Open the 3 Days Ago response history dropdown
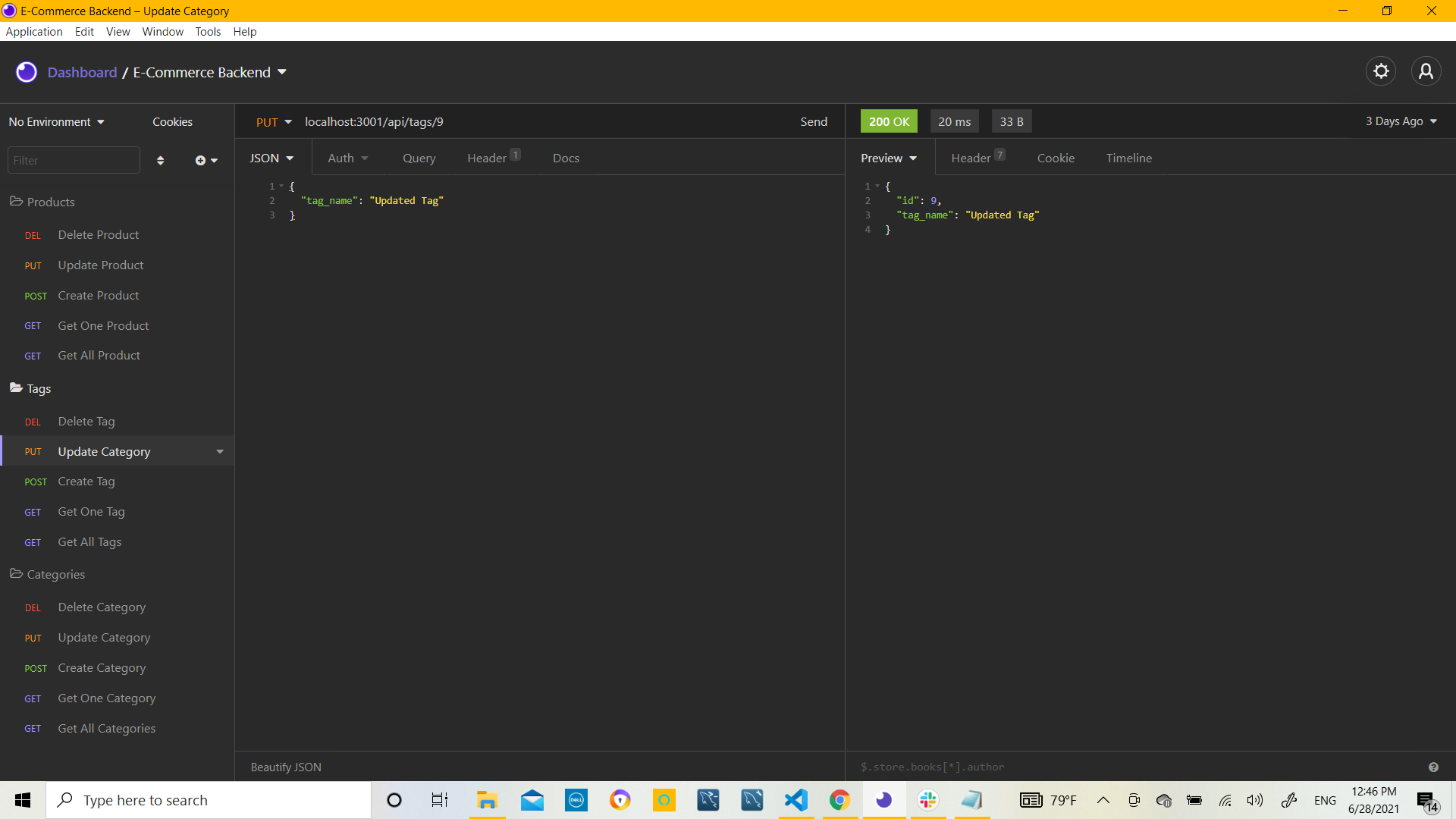 (x=1399, y=121)
